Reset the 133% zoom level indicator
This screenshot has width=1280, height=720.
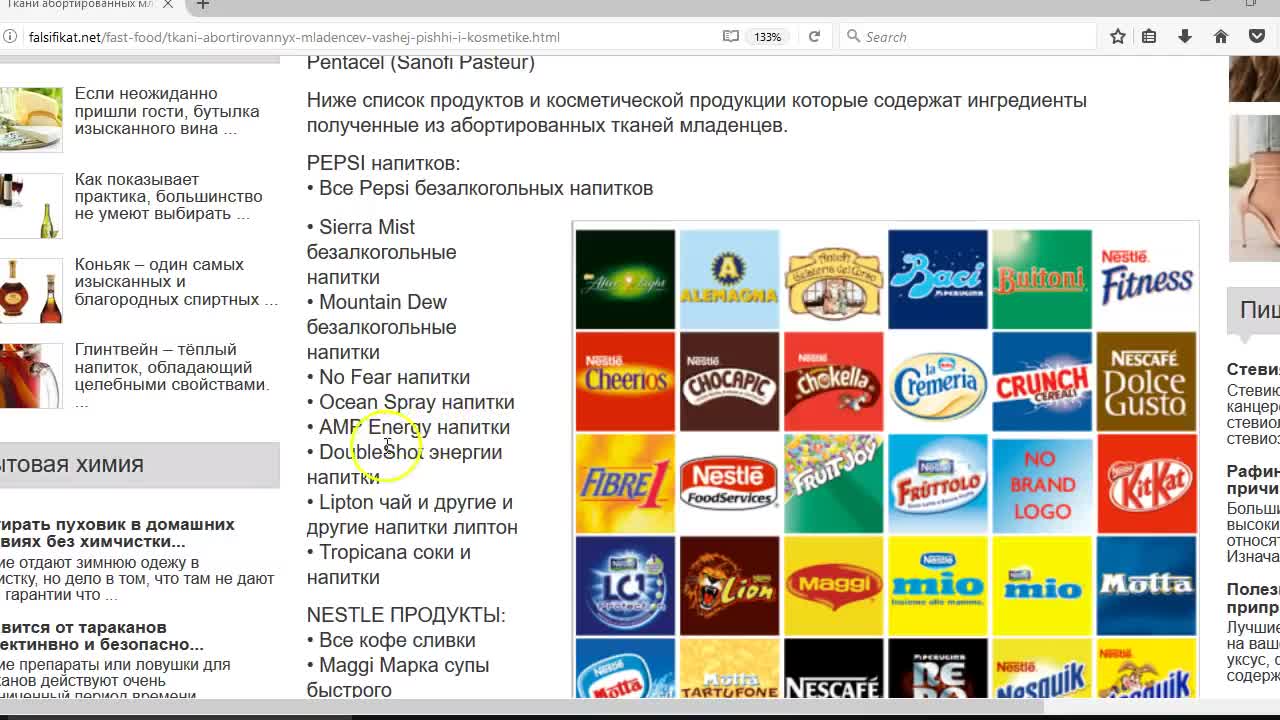point(768,37)
